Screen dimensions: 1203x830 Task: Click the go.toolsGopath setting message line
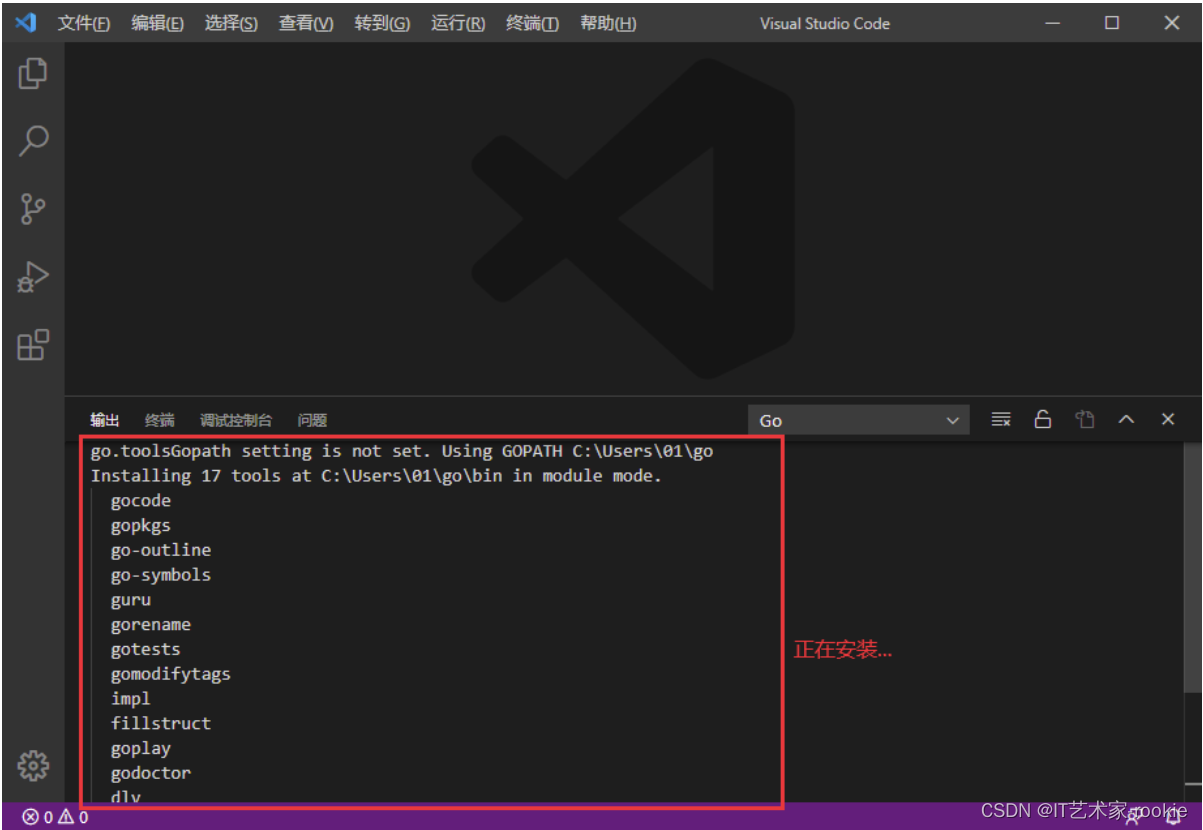[x=402, y=451]
